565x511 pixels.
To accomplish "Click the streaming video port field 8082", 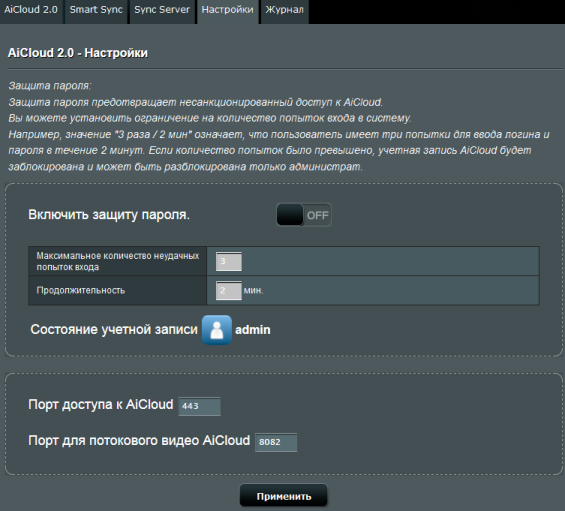I will coord(276,442).
